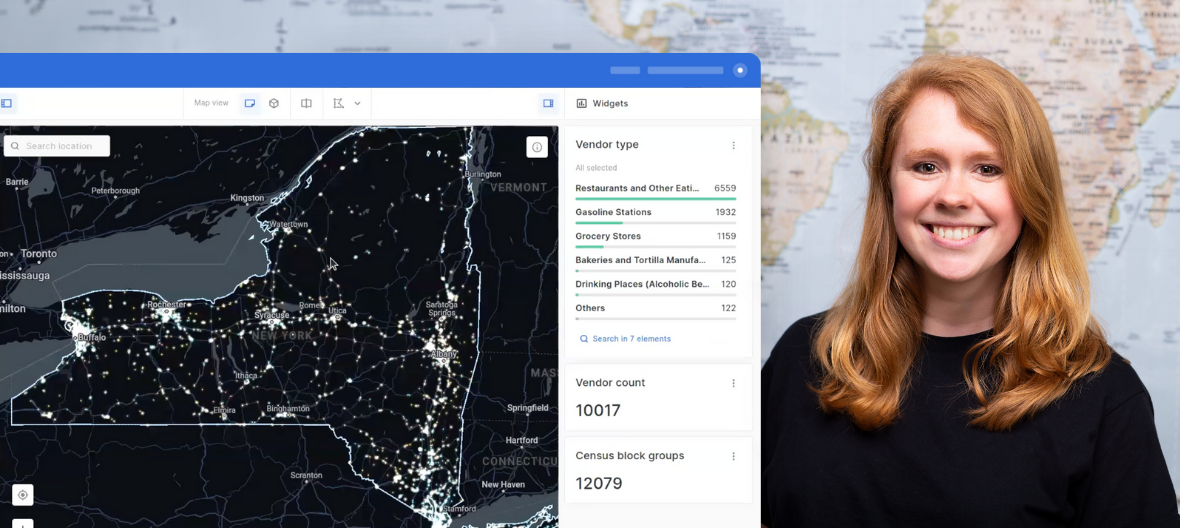This screenshot has height=528, width=1180.
Task: Click the user avatar in header
Action: (740, 70)
